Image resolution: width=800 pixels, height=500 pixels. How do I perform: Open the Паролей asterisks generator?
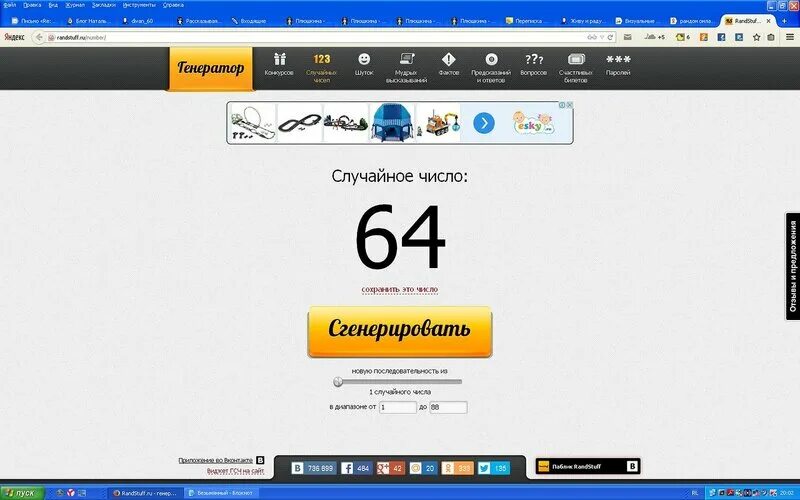click(618, 65)
